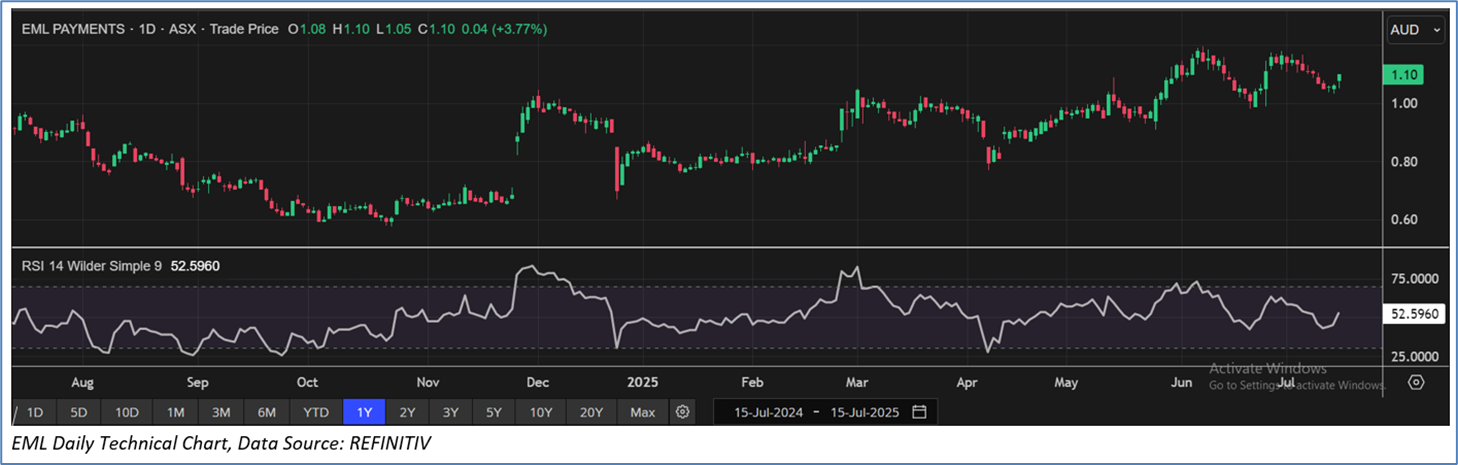
Task: Select the YTD range button
Action: click(316, 412)
